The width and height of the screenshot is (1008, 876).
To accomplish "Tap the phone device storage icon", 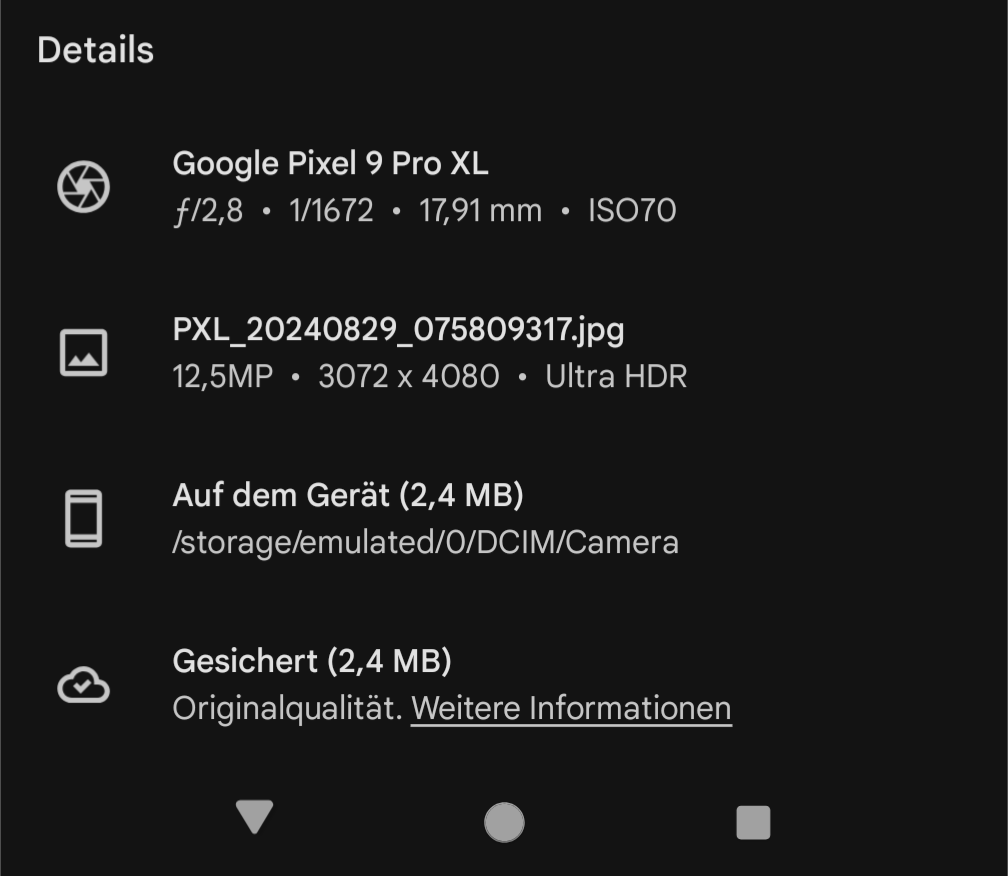I will (83, 519).
